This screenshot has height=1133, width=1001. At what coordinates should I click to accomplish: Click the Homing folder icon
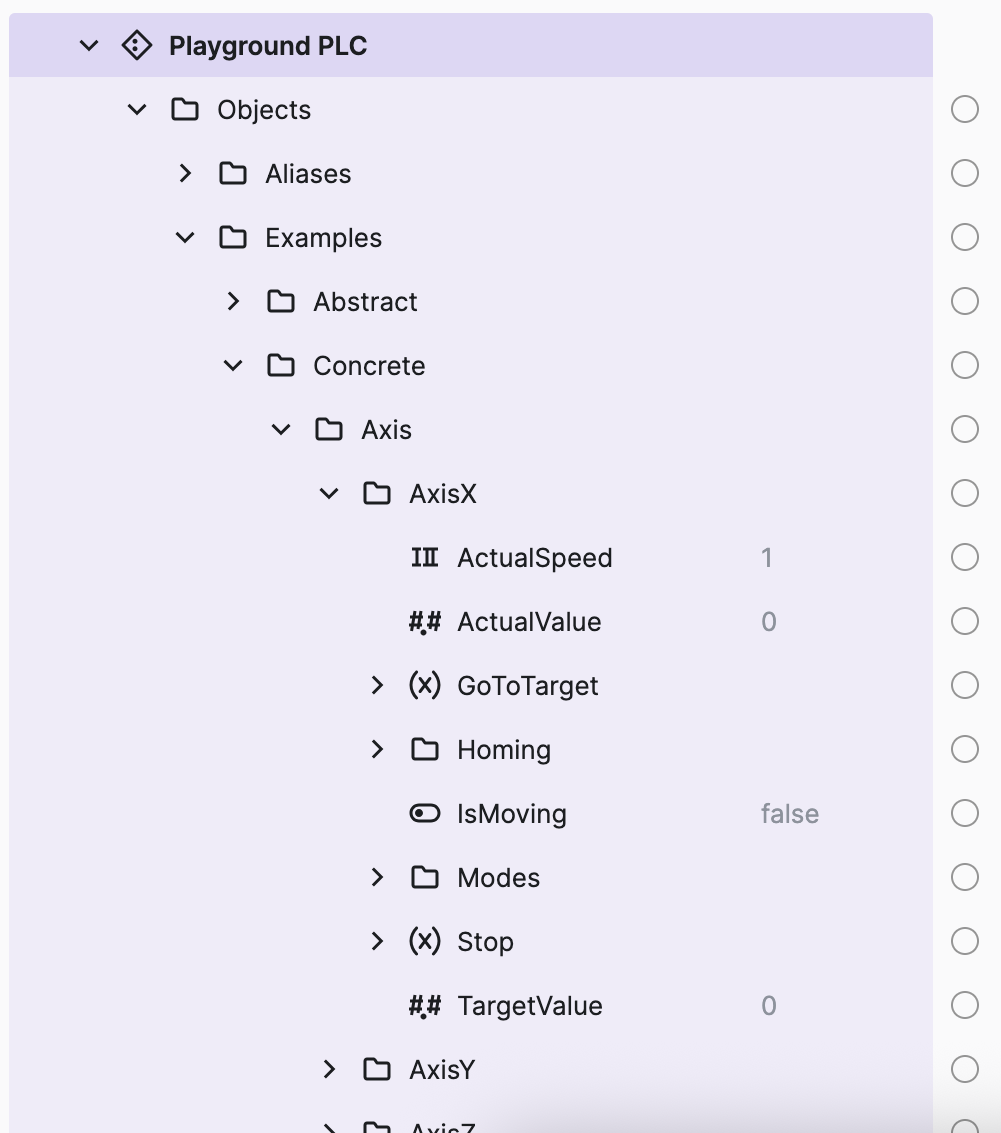[x=425, y=750]
